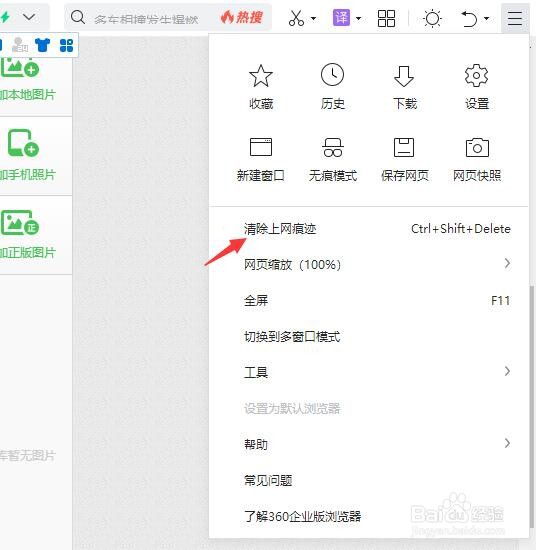Viewport: 536px width, 550px height.
Task: Click the menu's vertical scrollbar
Action: click(532, 407)
